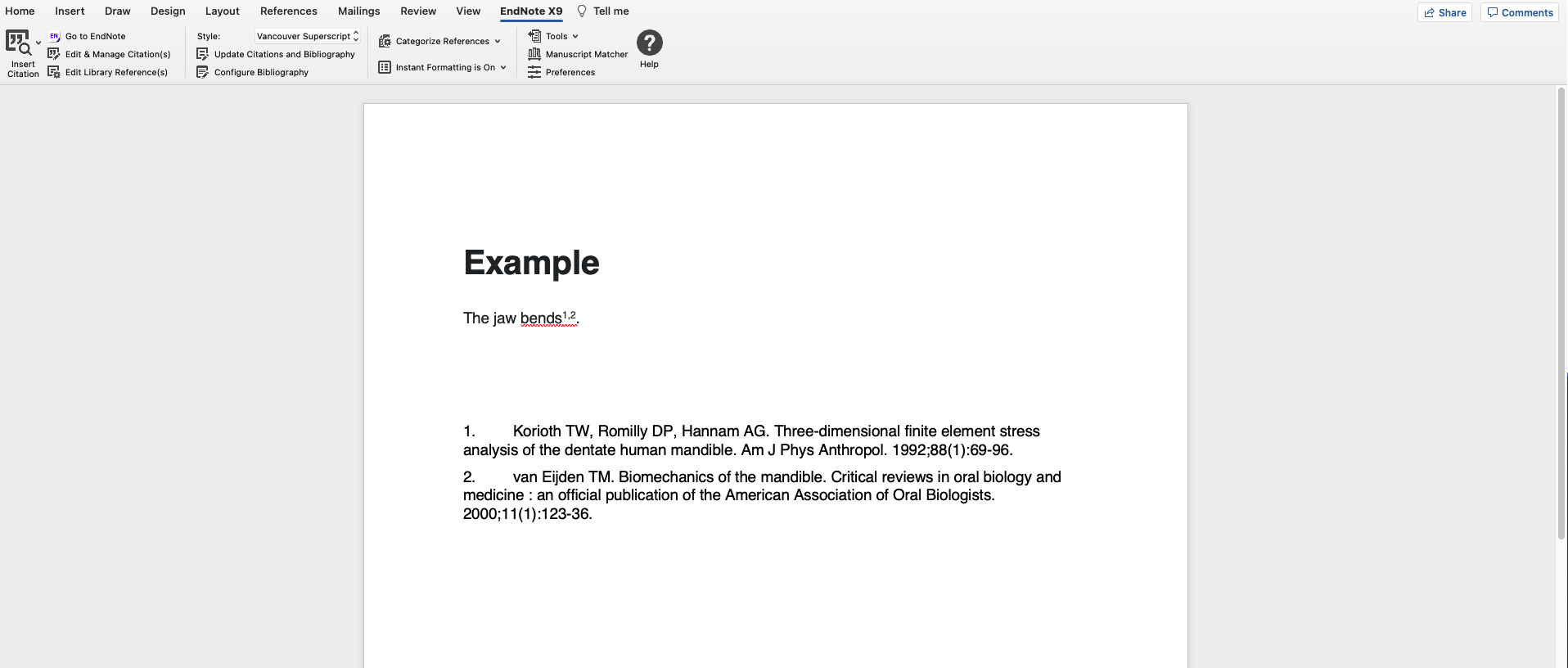
Task: Click the vertical document scrollbar
Action: coord(1561,313)
